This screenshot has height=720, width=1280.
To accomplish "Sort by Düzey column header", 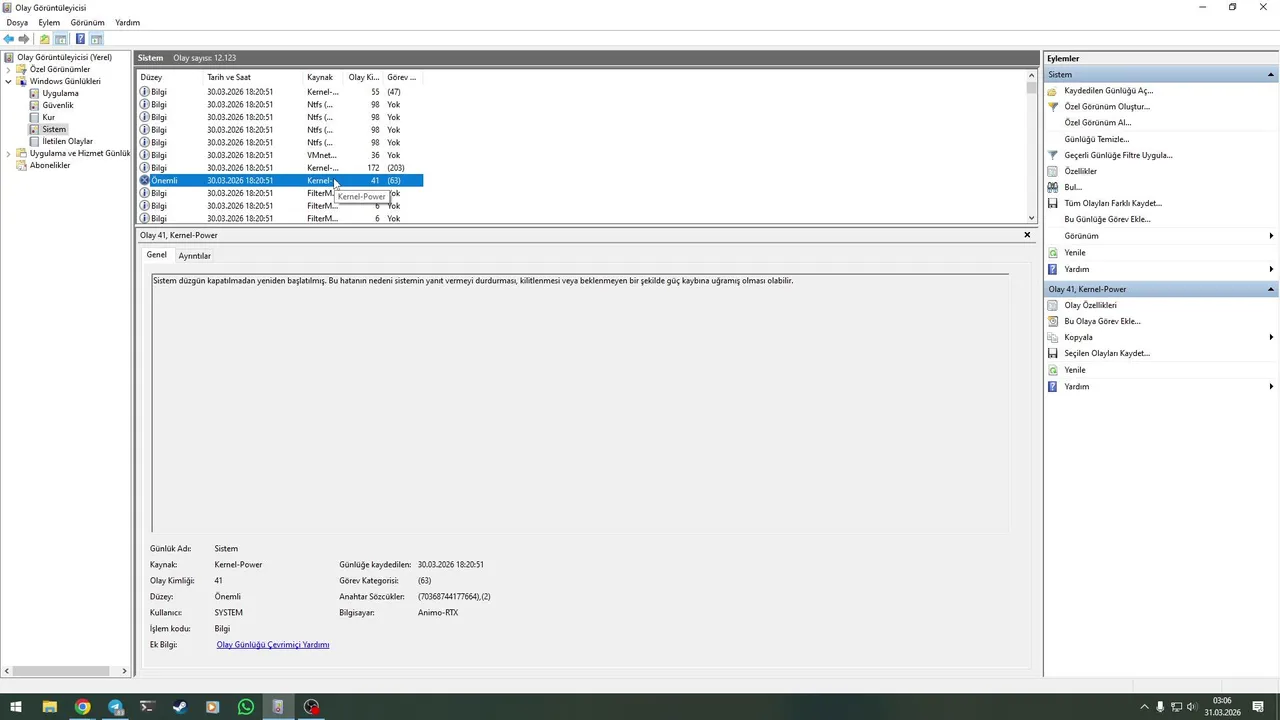I will click(x=170, y=77).
